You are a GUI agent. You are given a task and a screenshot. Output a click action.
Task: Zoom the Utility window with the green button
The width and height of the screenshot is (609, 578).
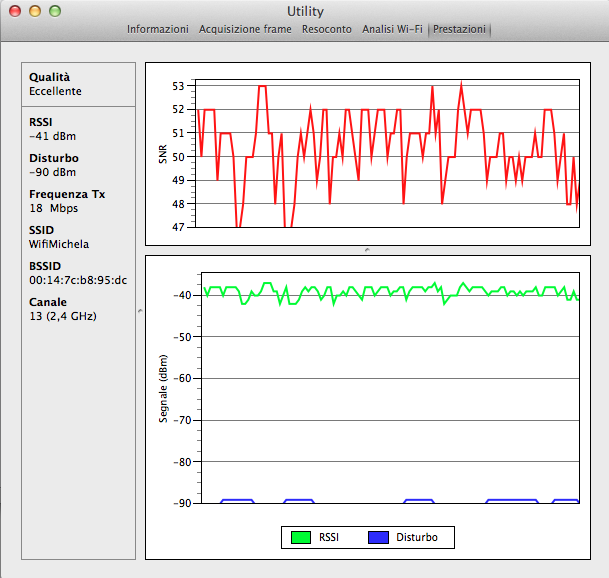[x=55, y=11]
